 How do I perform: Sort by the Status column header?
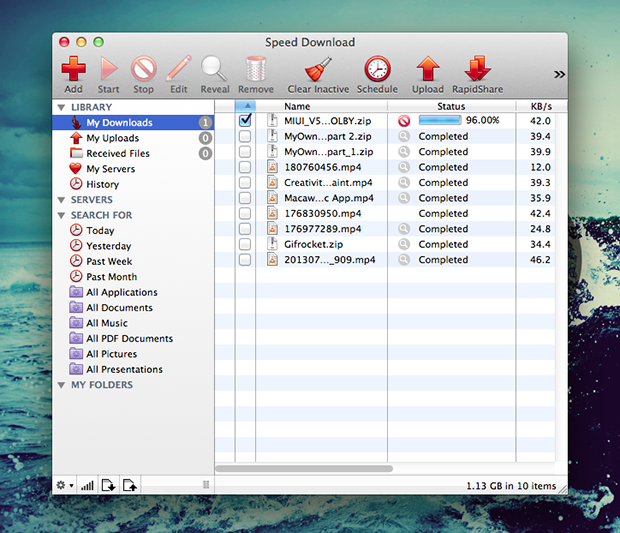coord(452,106)
